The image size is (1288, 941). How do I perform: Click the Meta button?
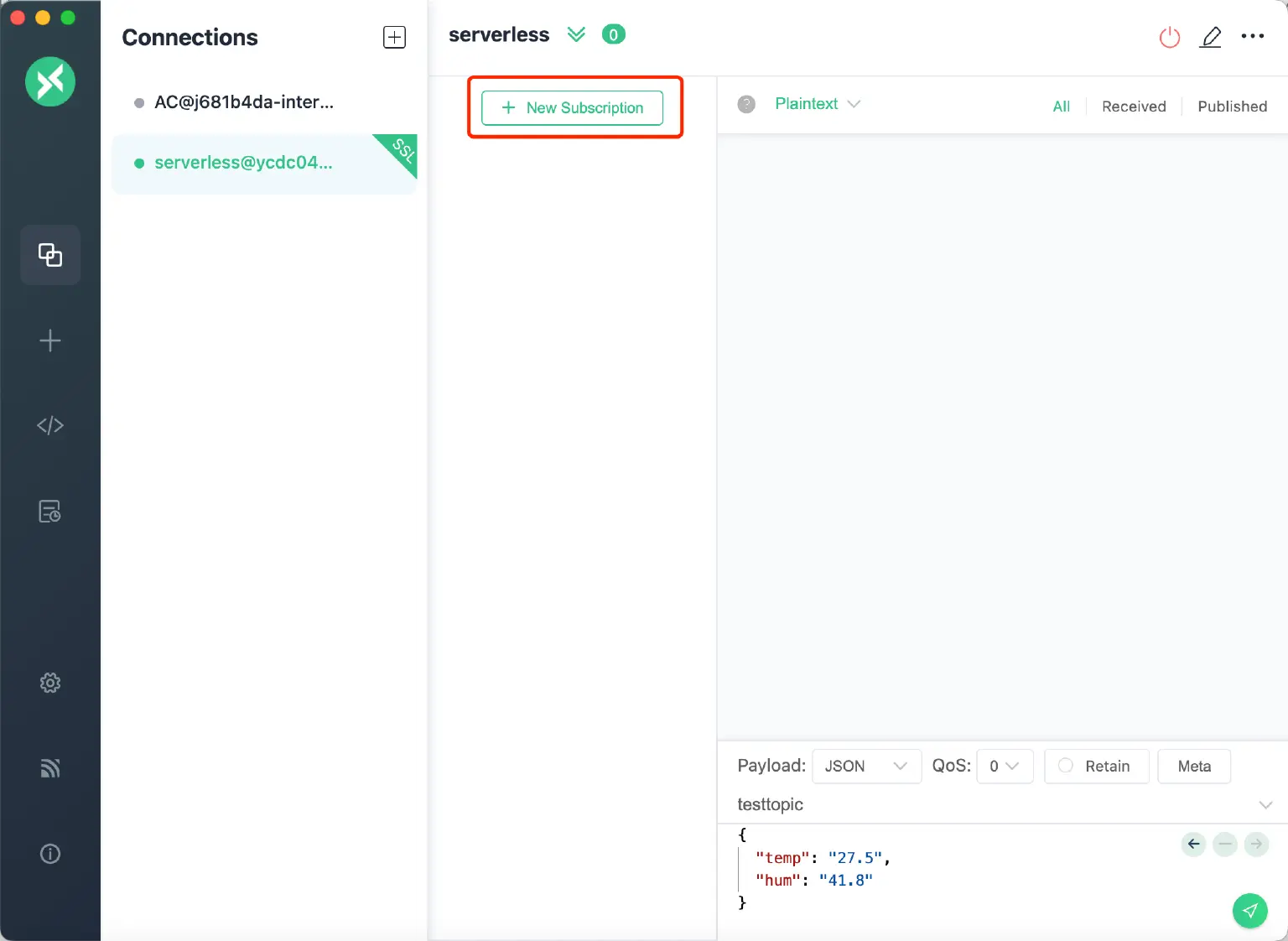(1193, 766)
